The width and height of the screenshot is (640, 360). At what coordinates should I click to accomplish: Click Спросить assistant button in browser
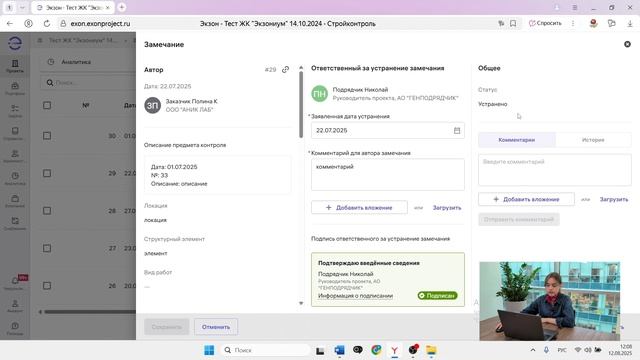point(545,23)
